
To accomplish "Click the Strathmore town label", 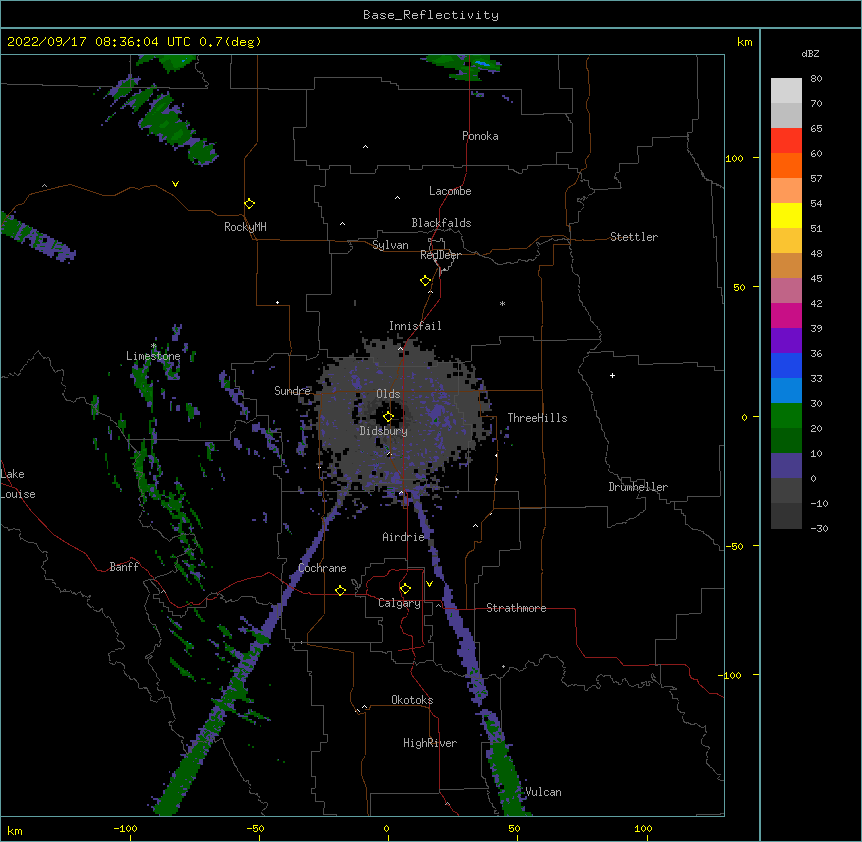I will pyautogui.click(x=516, y=608).
